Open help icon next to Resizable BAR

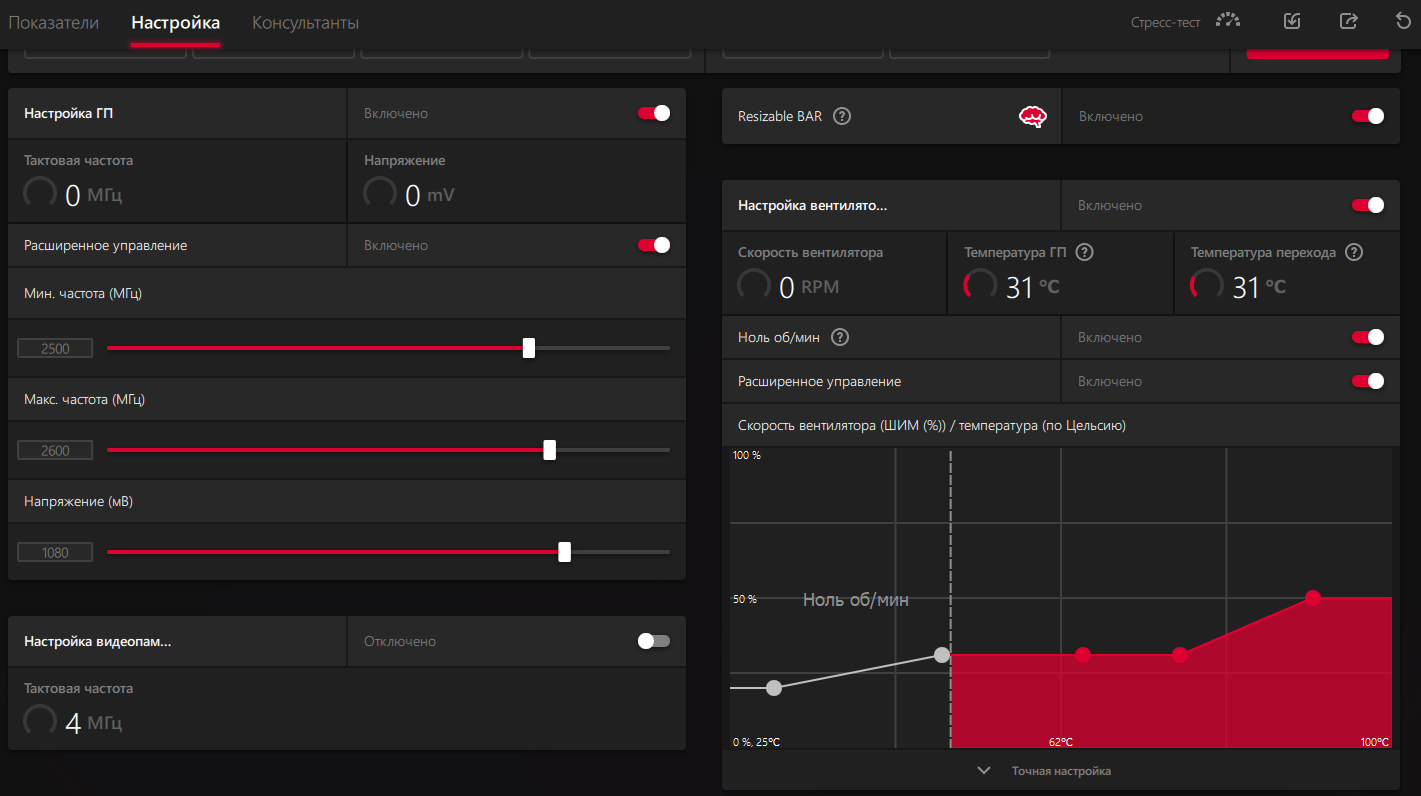[x=842, y=116]
